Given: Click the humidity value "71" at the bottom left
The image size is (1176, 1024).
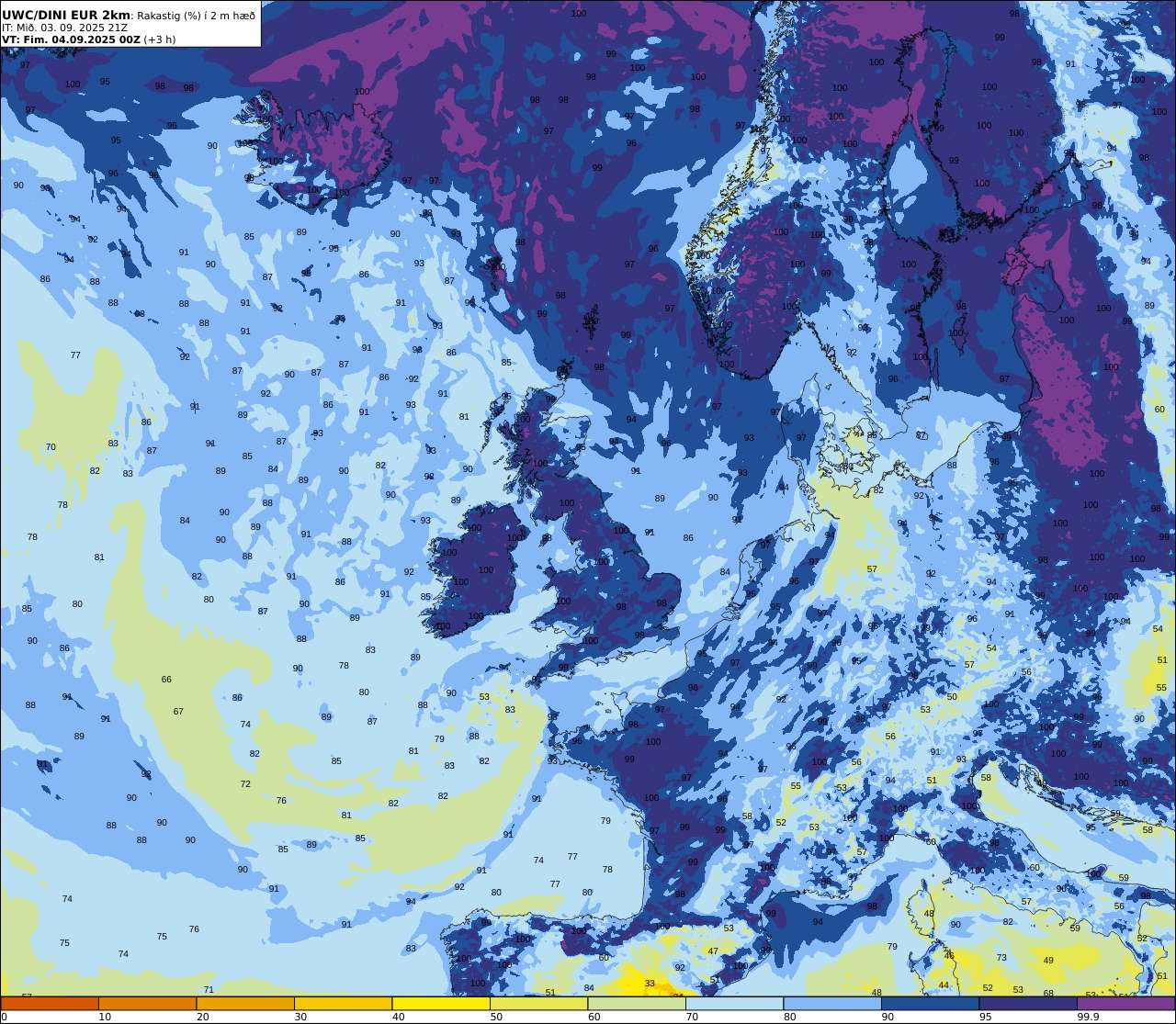Looking at the screenshot, I should click(x=209, y=989).
